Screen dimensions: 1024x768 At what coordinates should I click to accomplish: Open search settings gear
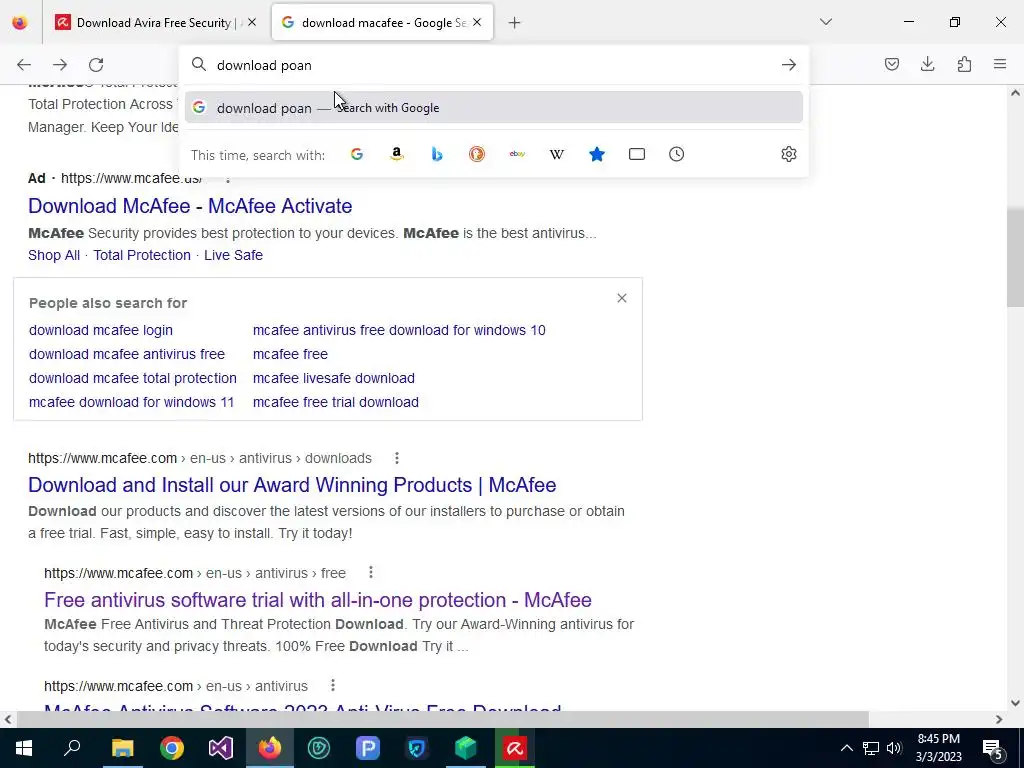pyautogui.click(x=789, y=154)
